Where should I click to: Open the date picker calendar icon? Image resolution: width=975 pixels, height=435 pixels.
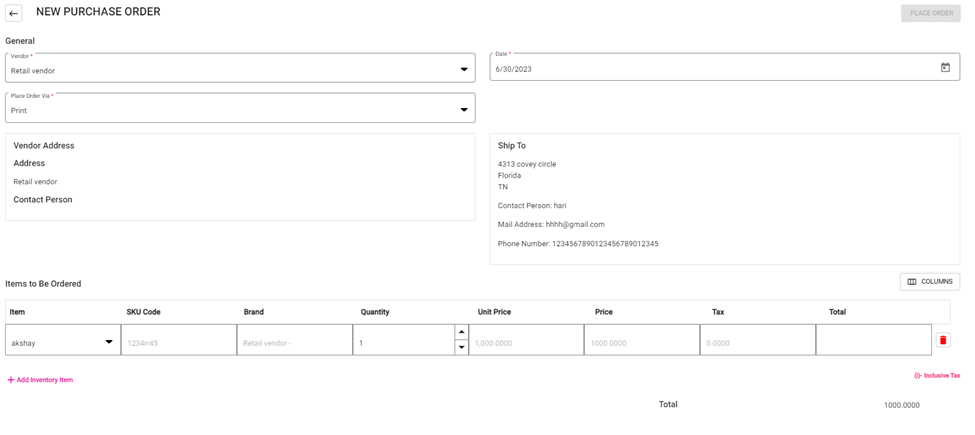coord(945,68)
